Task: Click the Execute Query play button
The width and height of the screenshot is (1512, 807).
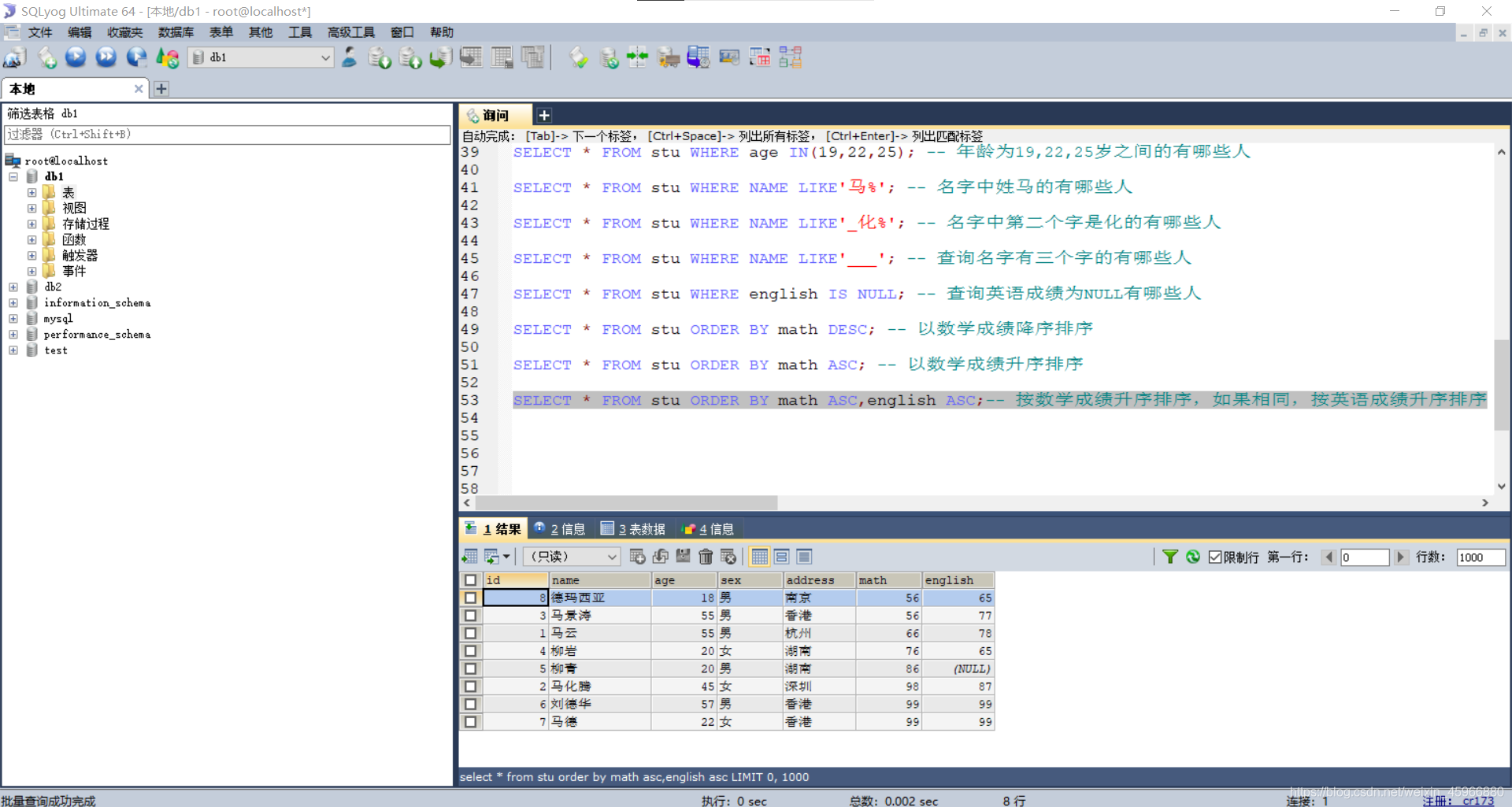Action: coord(76,57)
